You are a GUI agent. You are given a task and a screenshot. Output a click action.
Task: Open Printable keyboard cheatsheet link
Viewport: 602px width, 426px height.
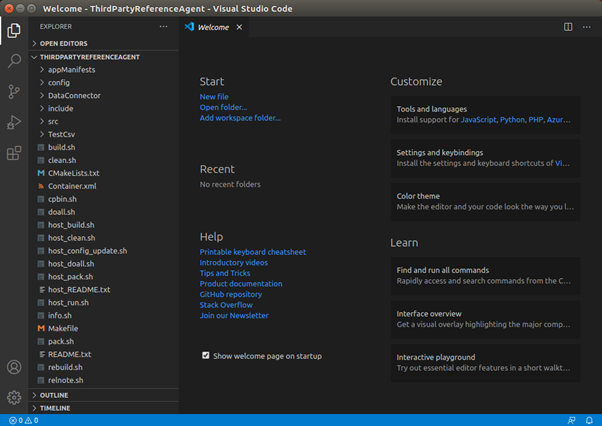[x=253, y=252]
